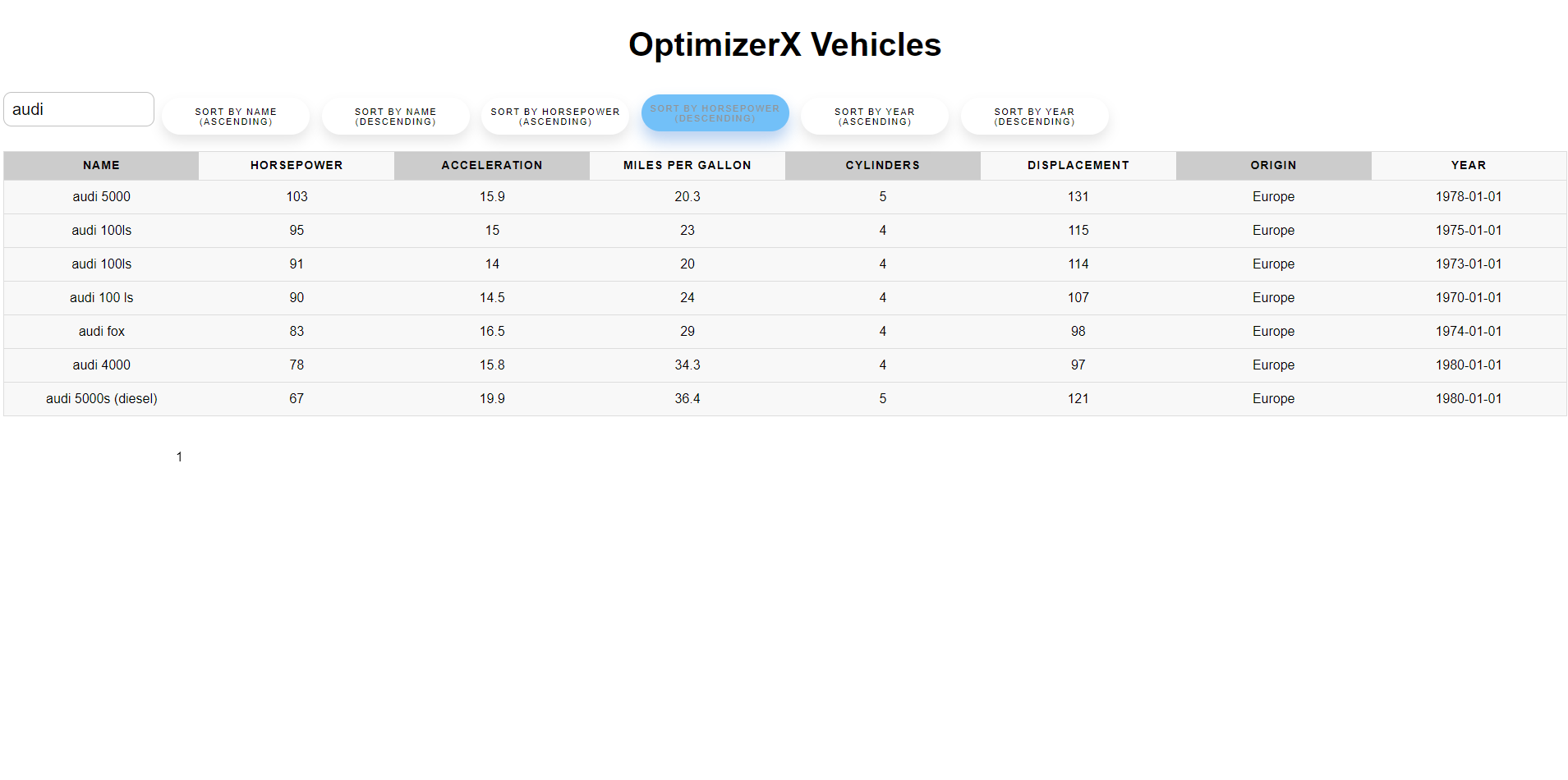Sort the list by Year ascending

874,117
